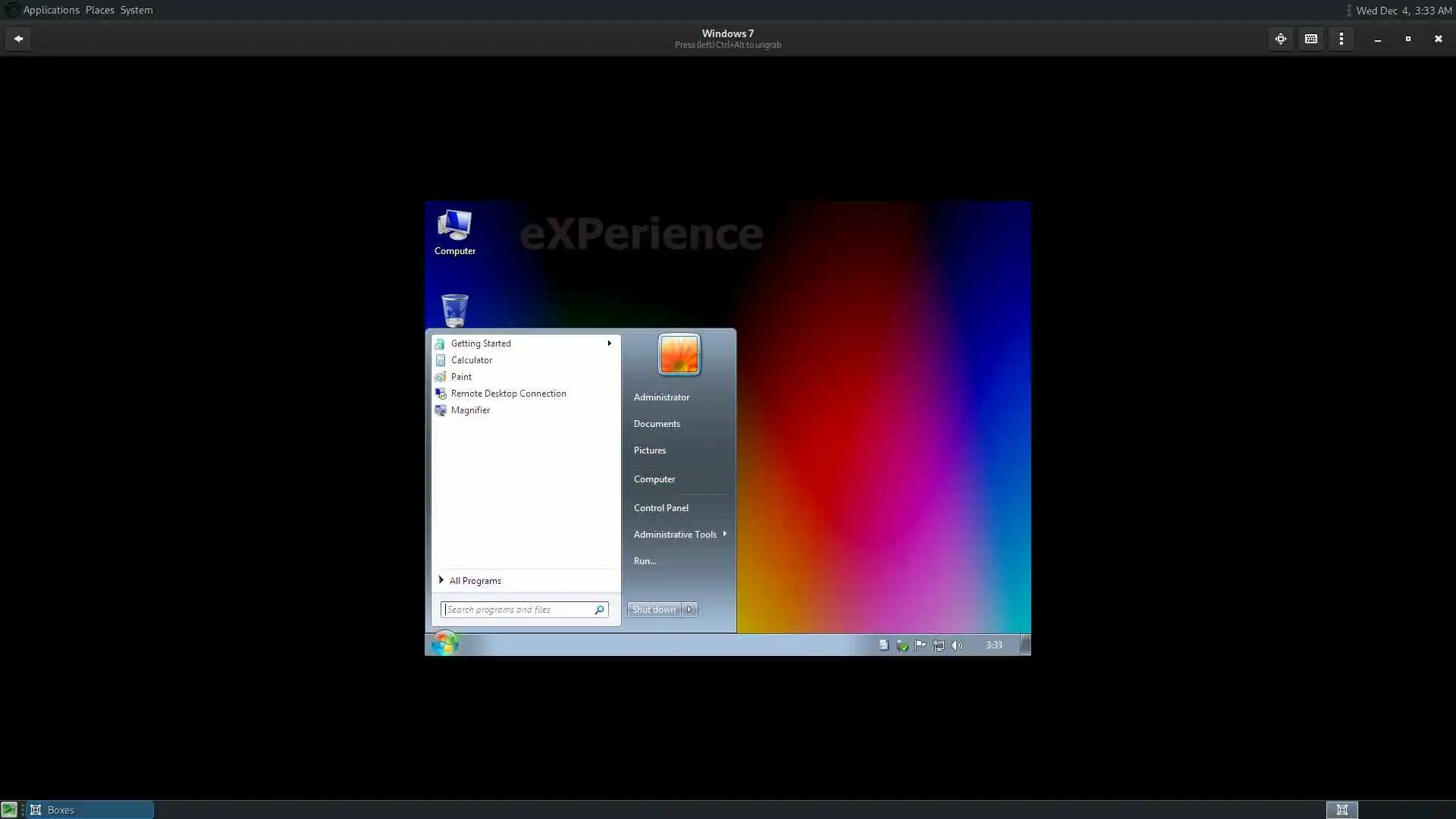Click the volume speaker tray icon

coord(957,645)
